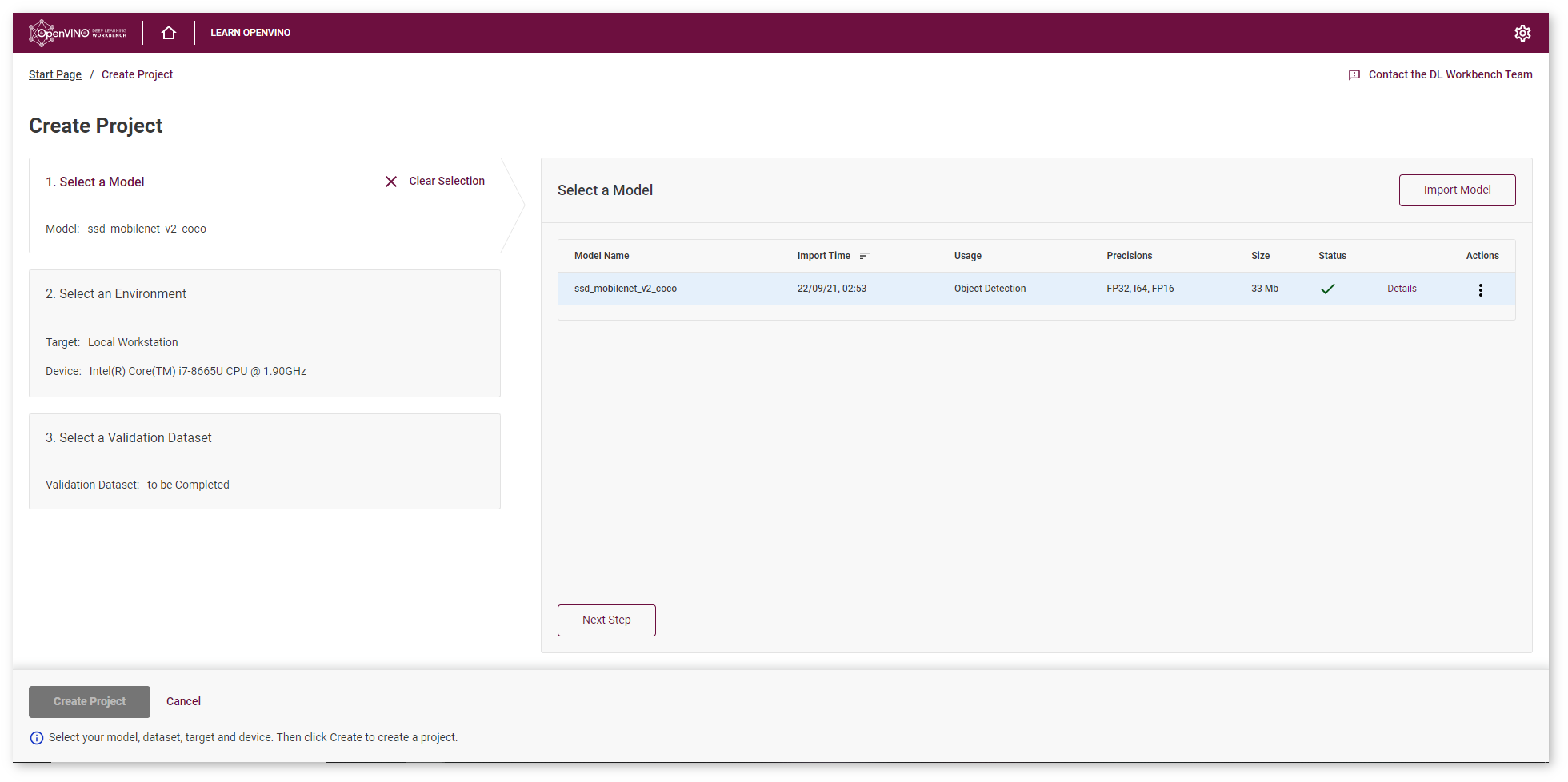Click 'to be Completed' validation dataset text
The height and width of the screenshot is (782, 1568).
(188, 485)
